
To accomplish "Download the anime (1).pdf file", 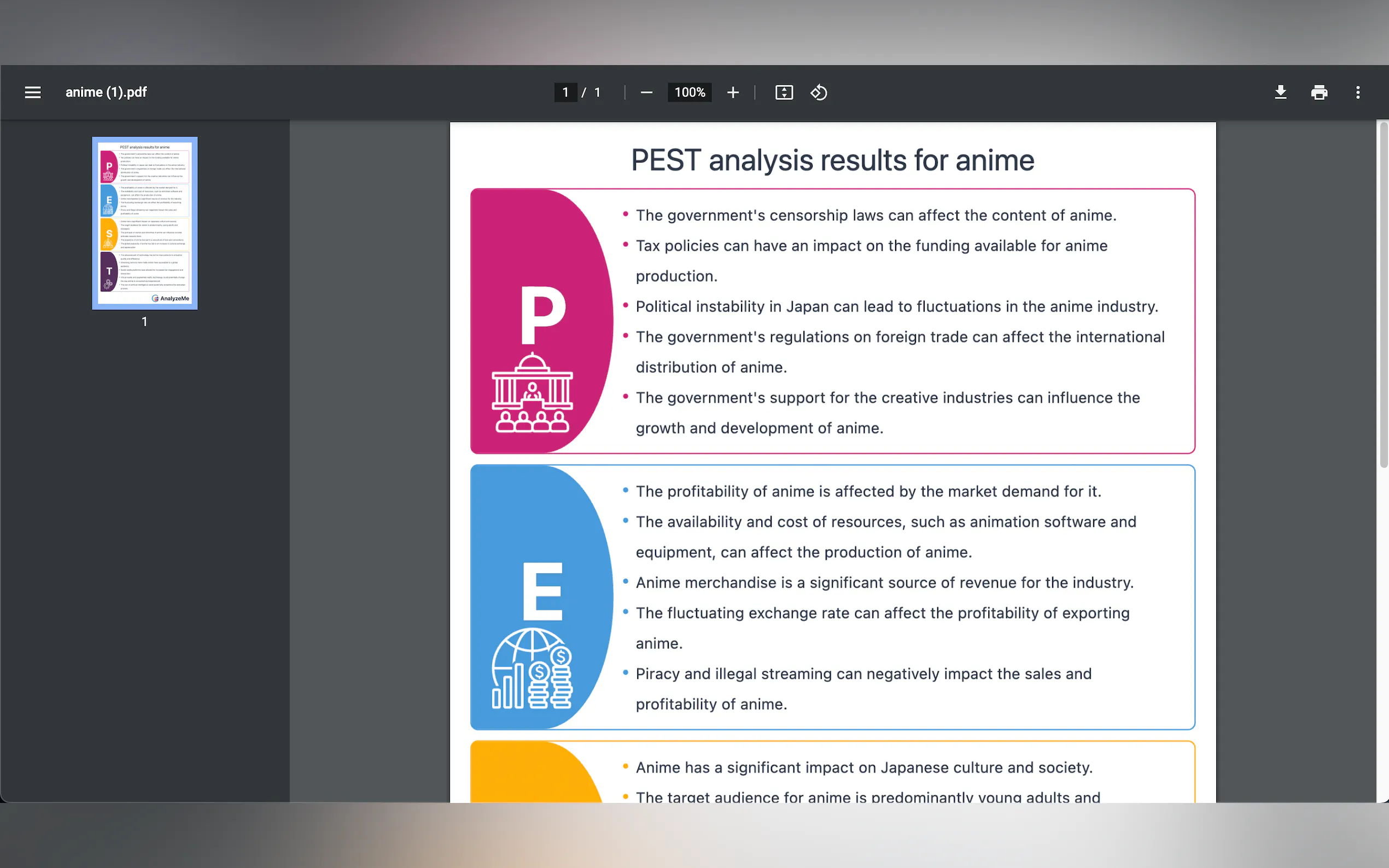I will [1281, 92].
